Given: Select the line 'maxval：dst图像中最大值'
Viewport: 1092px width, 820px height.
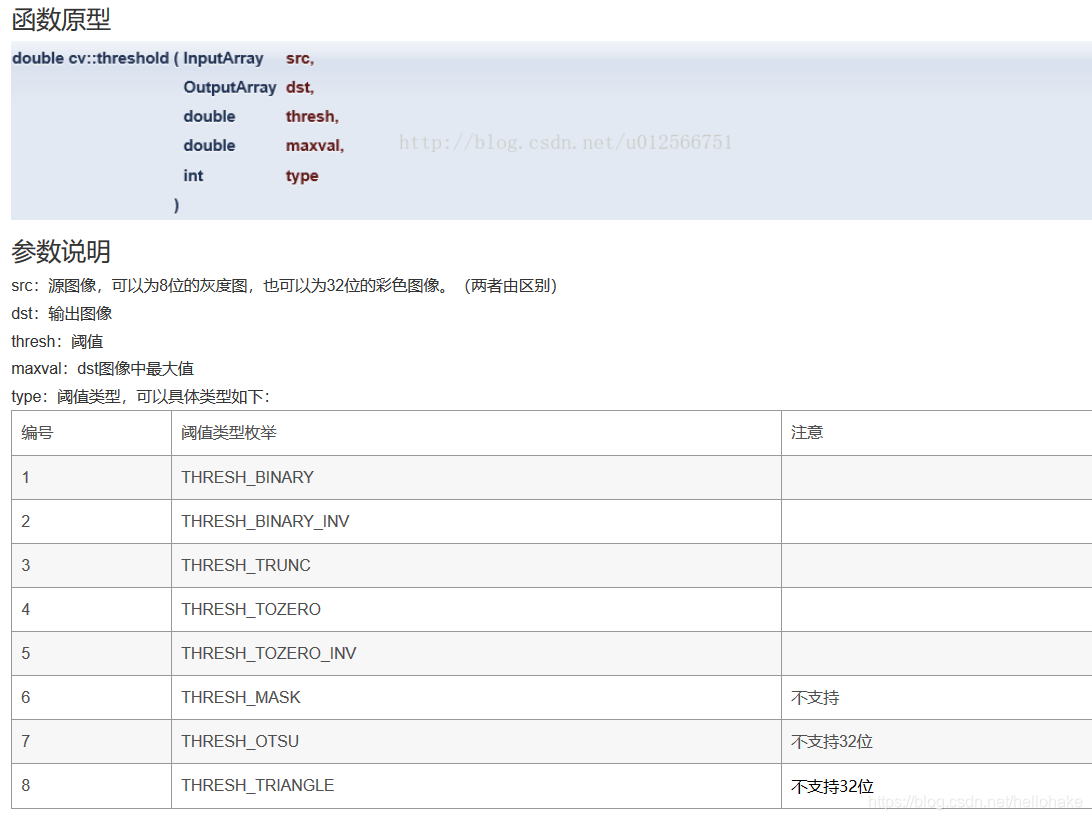Looking at the screenshot, I should (x=102, y=369).
